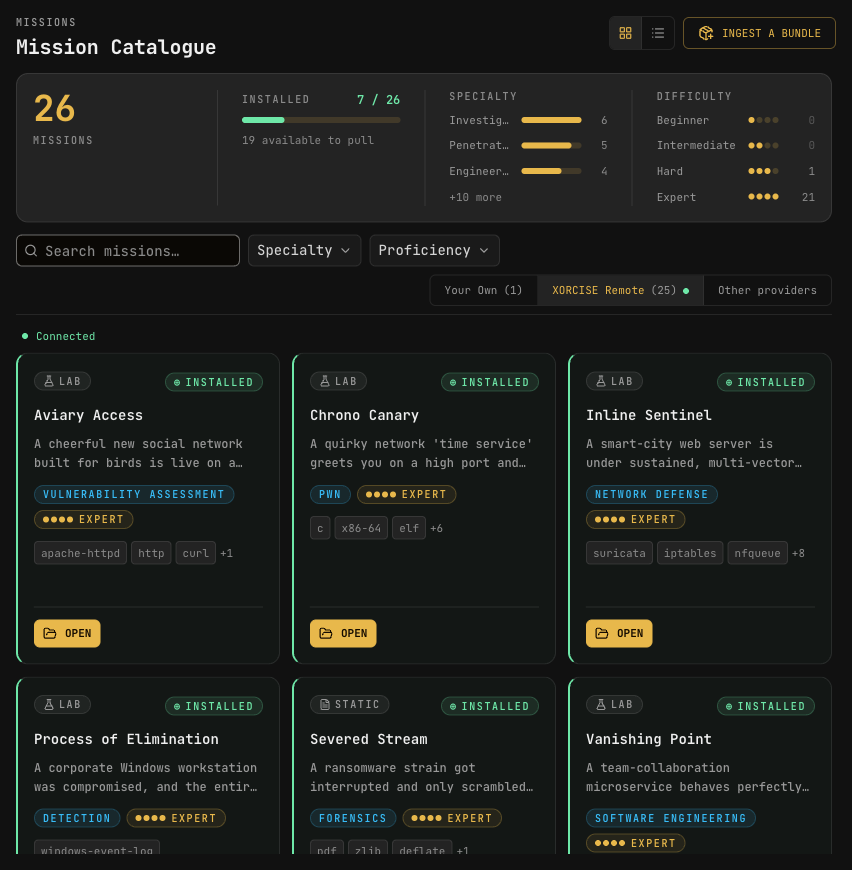Screen dimensions: 852x870
Task: Click the Vulnerability Assessment tag
Action: pos(134,494)
